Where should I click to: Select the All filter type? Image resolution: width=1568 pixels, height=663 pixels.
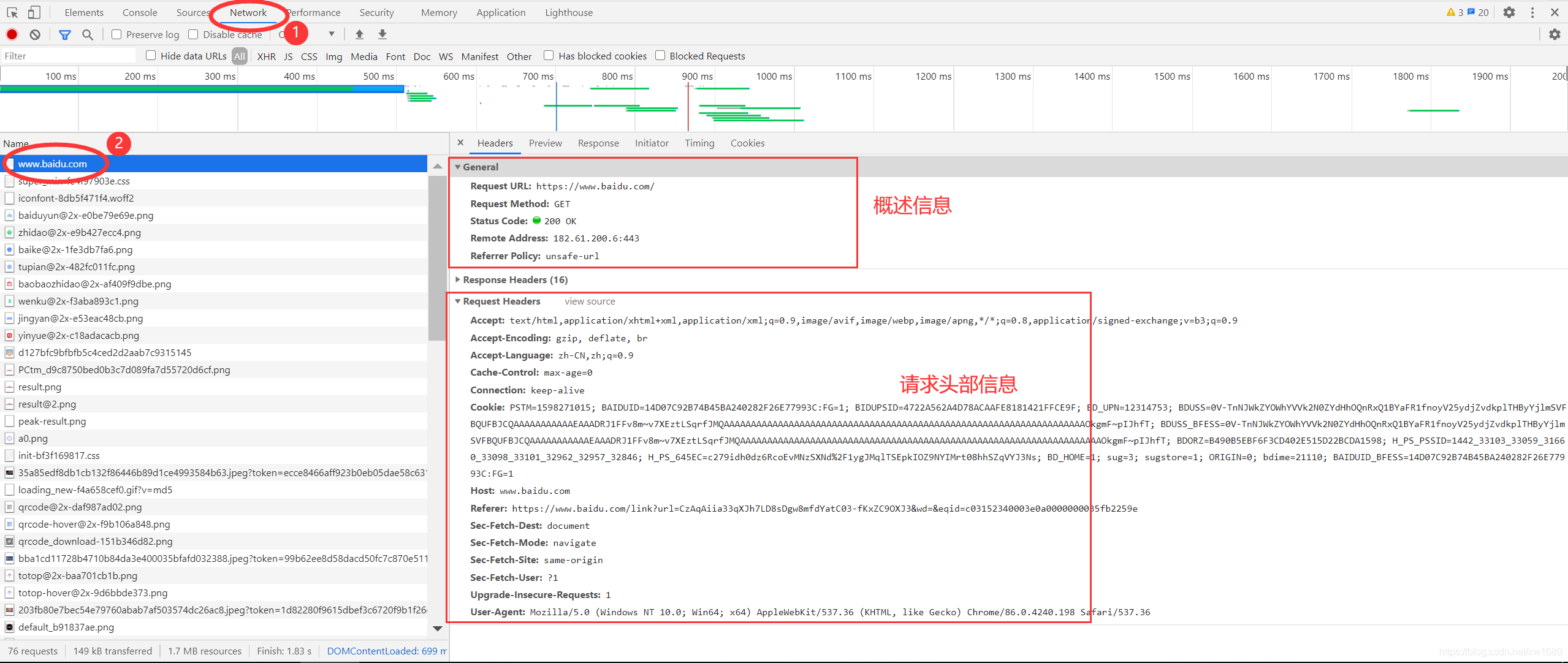[240, 56]
